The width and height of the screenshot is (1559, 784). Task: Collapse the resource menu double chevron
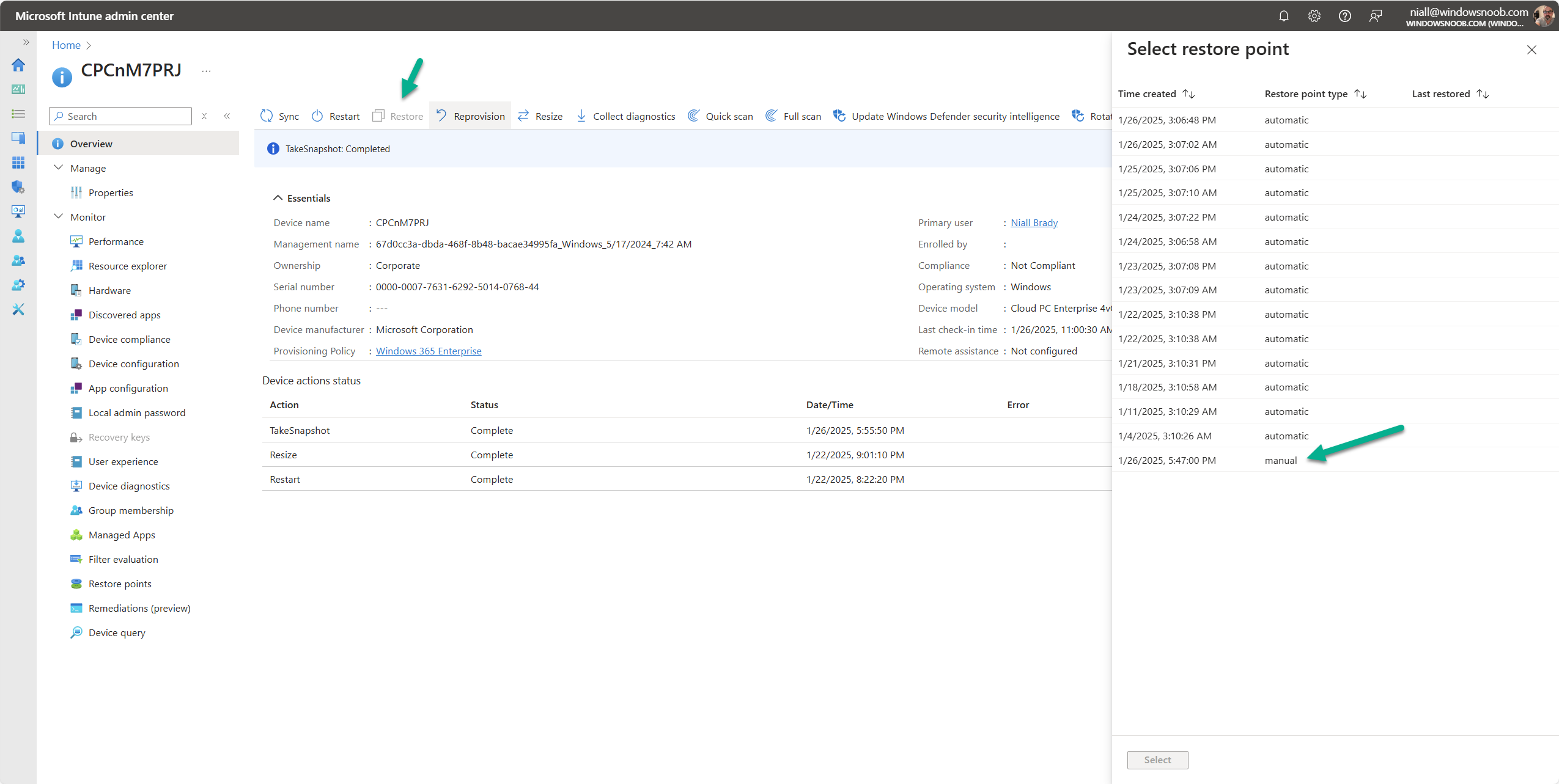click(227, 116)
